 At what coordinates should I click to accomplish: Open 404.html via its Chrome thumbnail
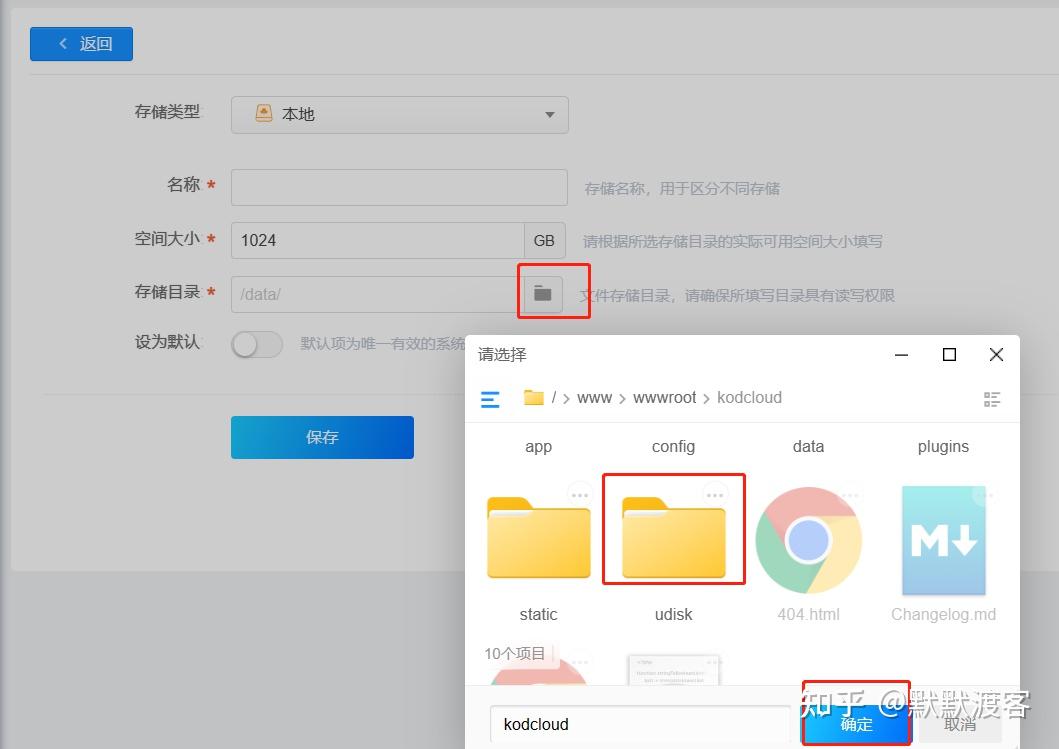(807, 540)
